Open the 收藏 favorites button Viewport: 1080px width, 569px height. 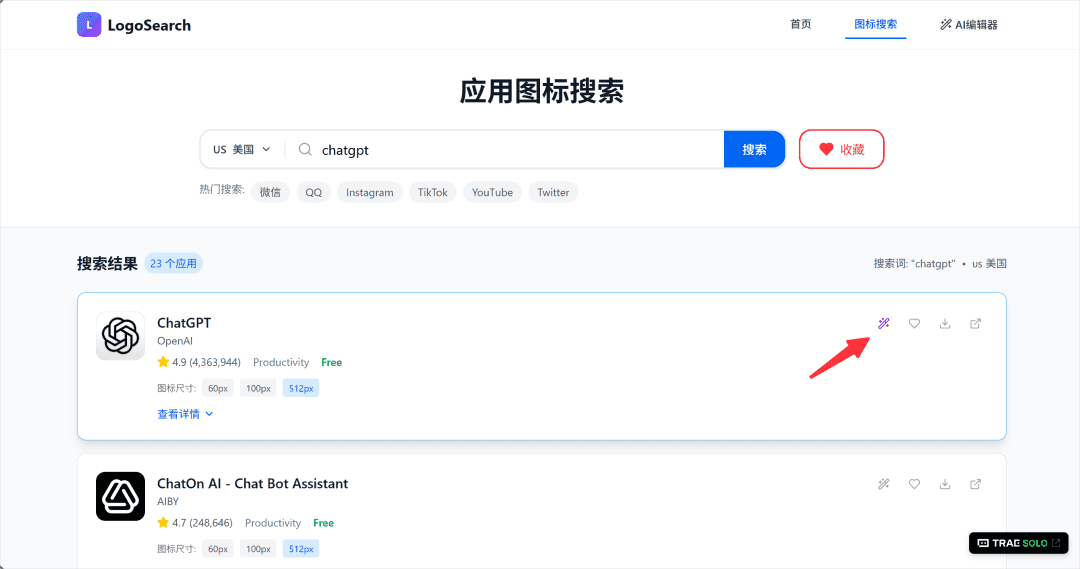pyautogui.click(x=841, y=149)
